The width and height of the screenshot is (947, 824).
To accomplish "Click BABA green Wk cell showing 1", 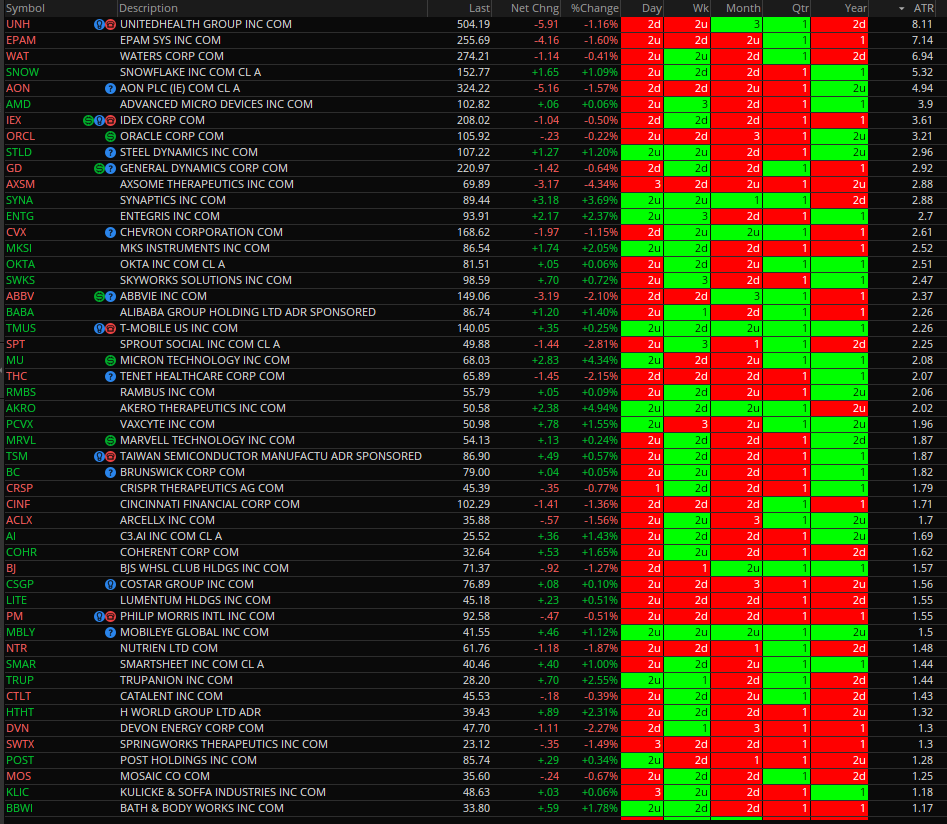I will point(687,313).
